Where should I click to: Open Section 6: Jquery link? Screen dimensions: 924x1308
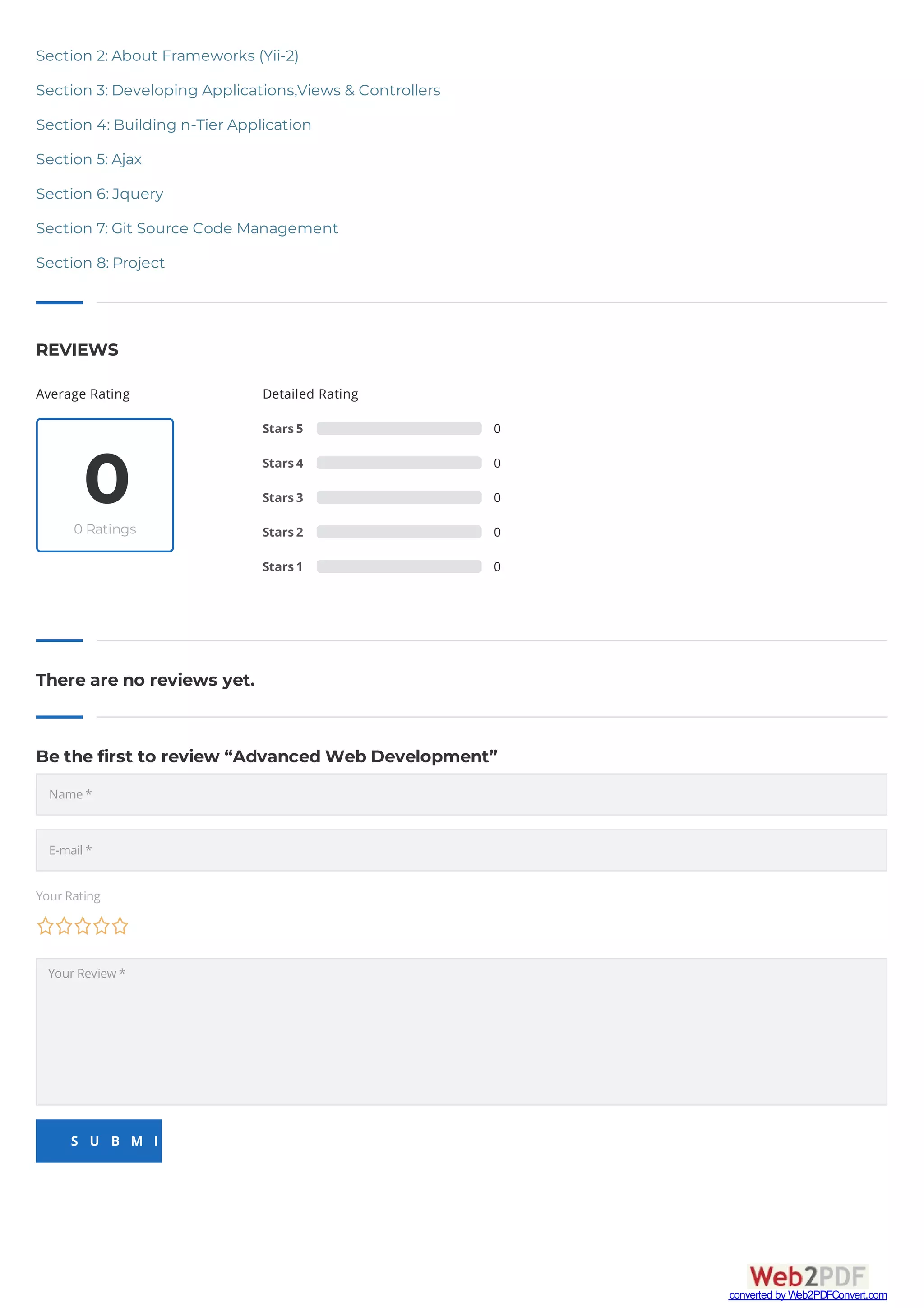[x=100, y=194]
